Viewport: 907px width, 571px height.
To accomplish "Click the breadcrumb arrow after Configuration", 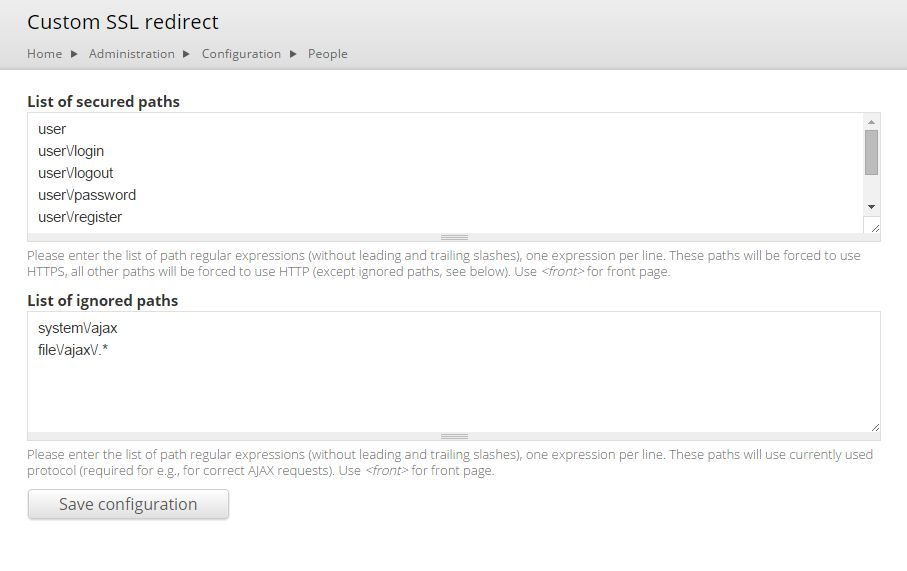I will coord(293,54).
